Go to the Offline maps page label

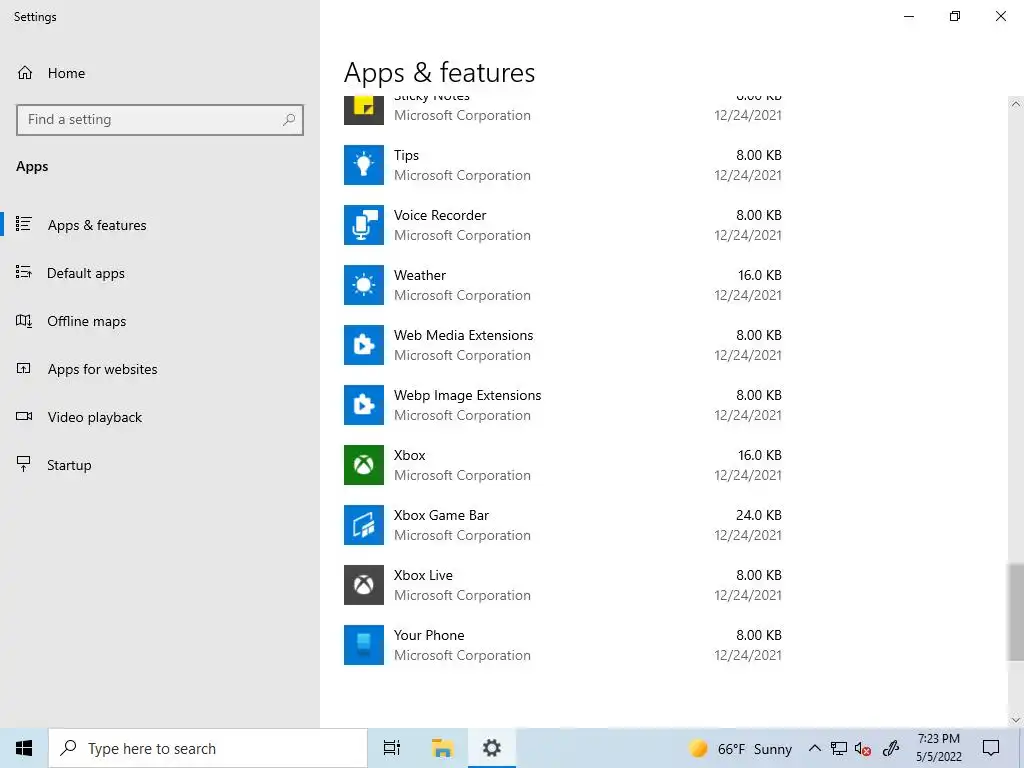click(x=86, y=321)
